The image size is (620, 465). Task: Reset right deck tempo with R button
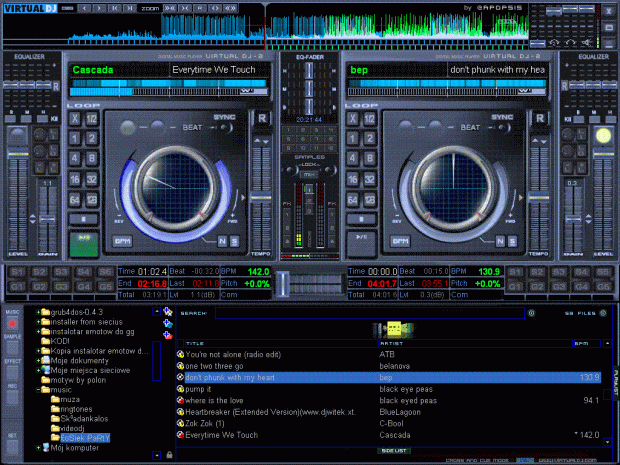[x=540, y=118]
